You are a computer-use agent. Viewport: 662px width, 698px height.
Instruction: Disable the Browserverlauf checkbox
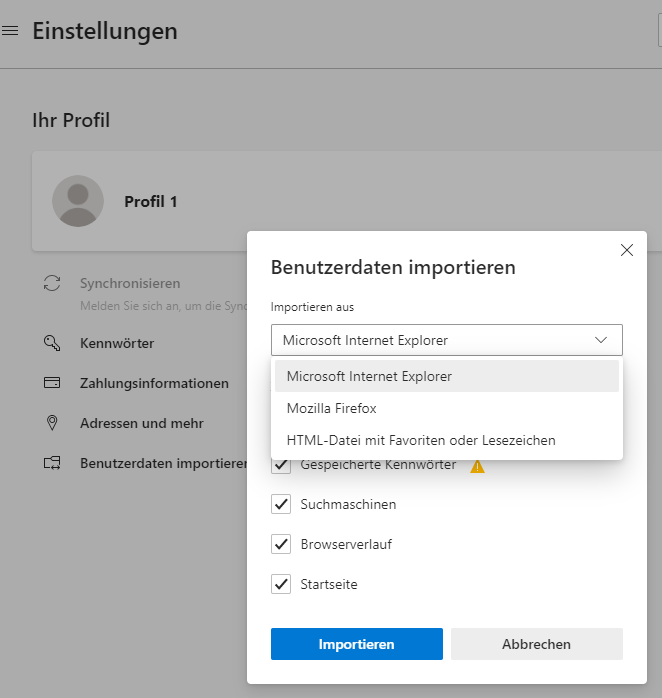281,544
